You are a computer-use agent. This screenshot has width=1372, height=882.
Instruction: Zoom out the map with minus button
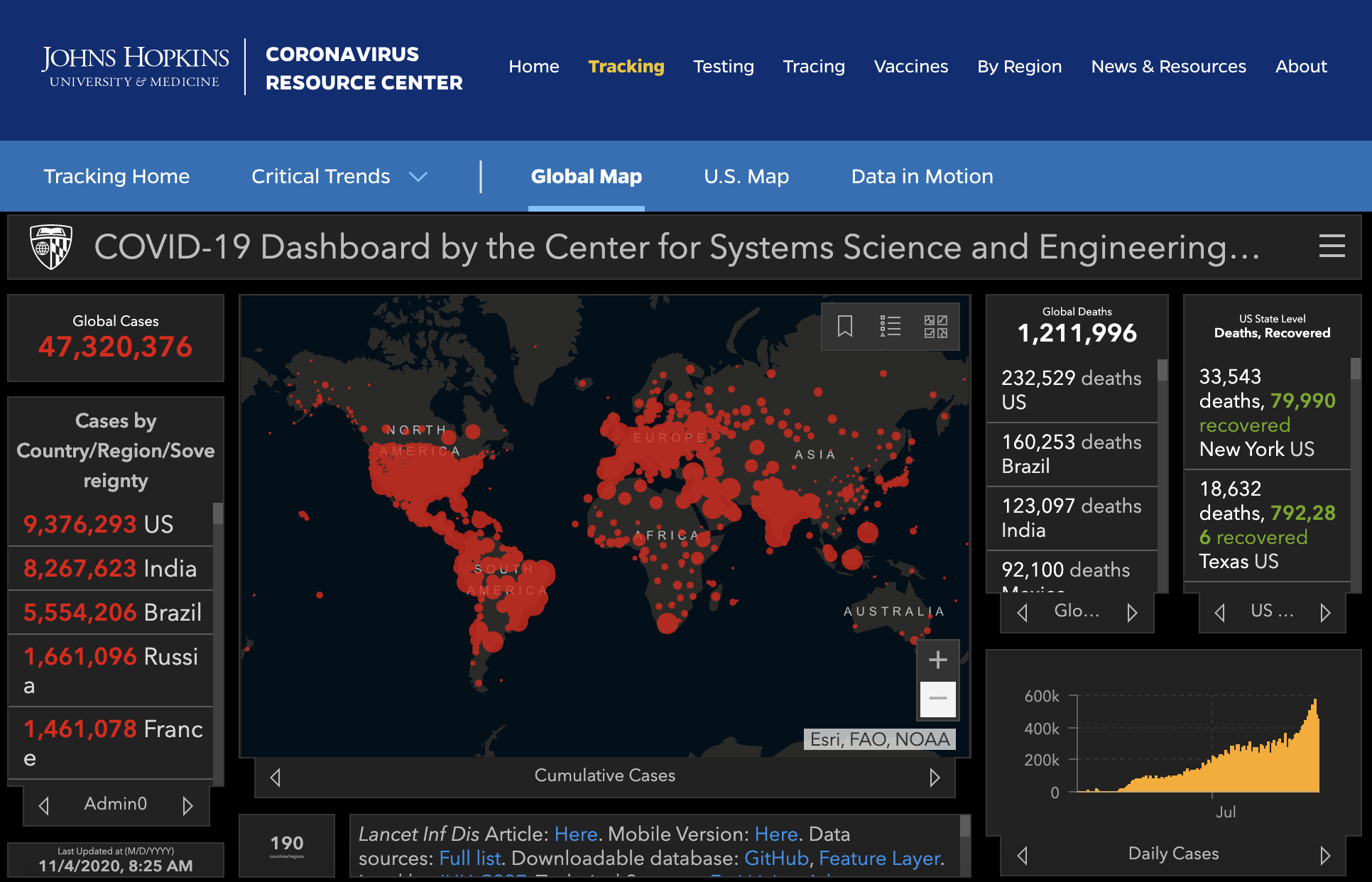coord(937,699)
